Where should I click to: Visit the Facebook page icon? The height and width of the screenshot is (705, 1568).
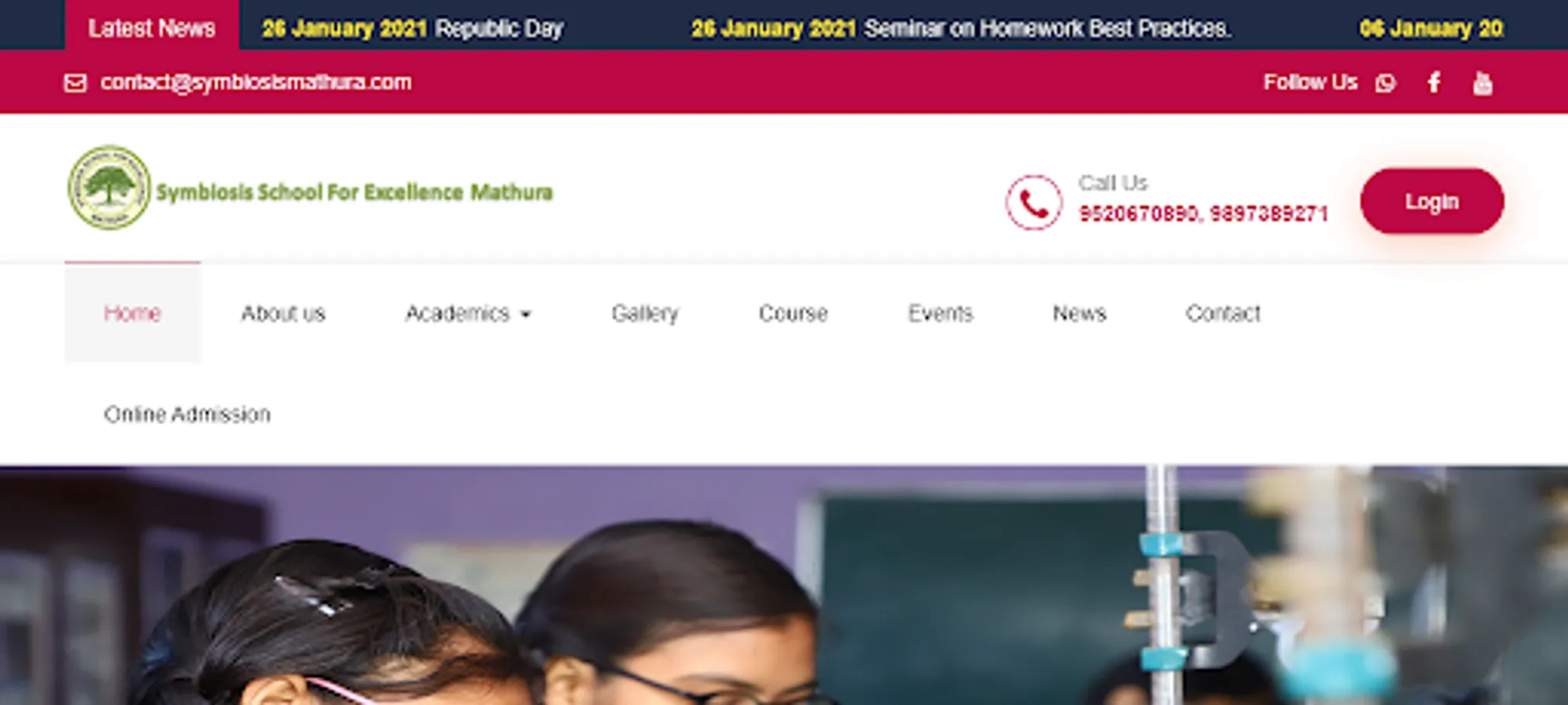tap(1434, 82)
